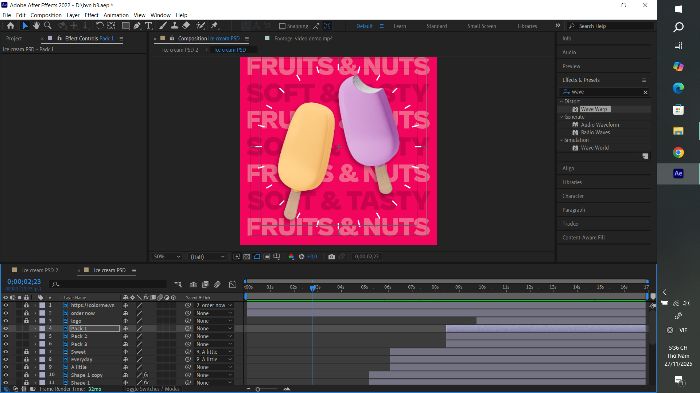This screenshot has width=700, height=393.
Task: Select the Hand tool
Action: point(36,26)
